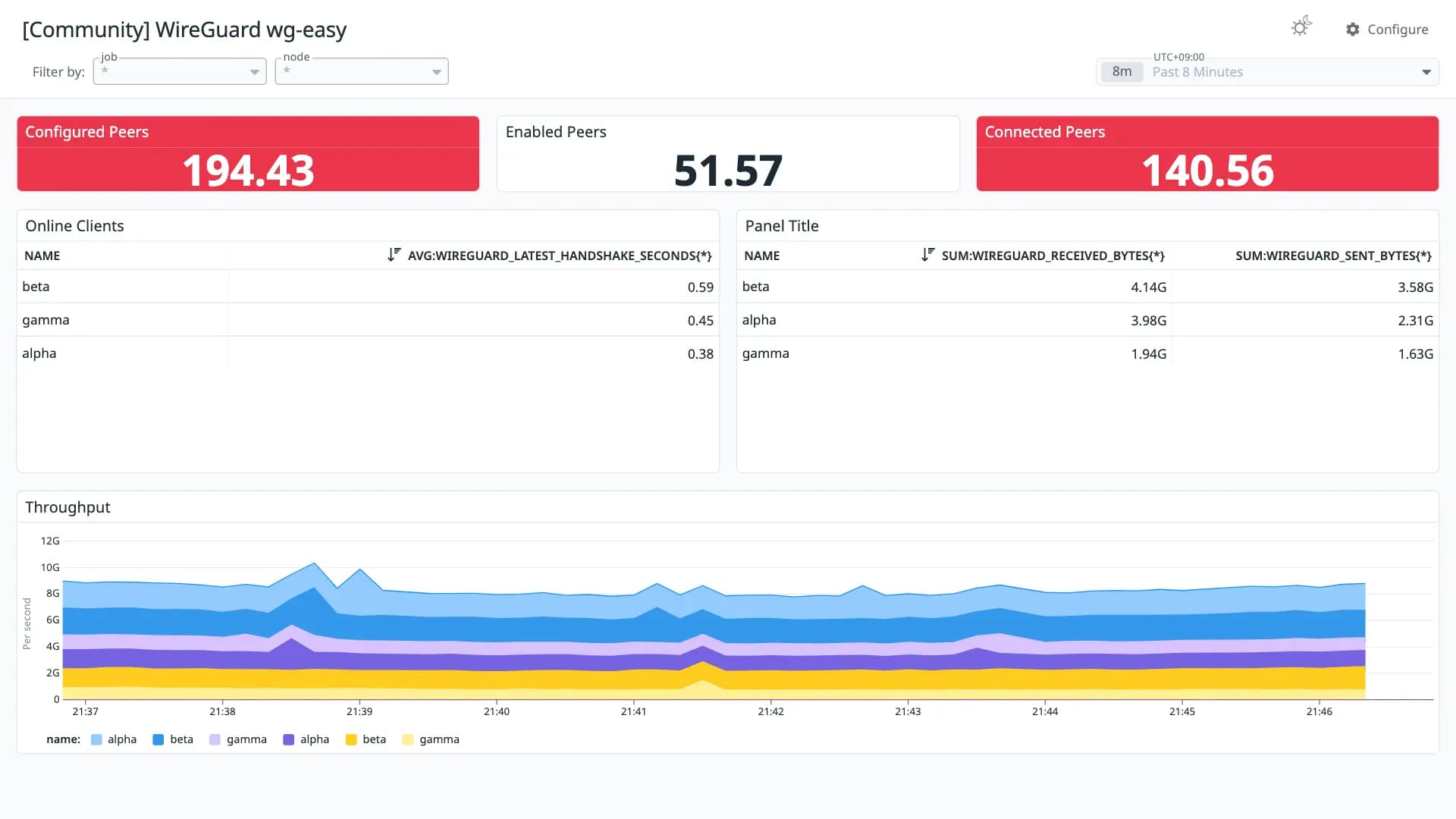Click the 3.98G received bytes cell
1456x819 pixels.
1148,321
